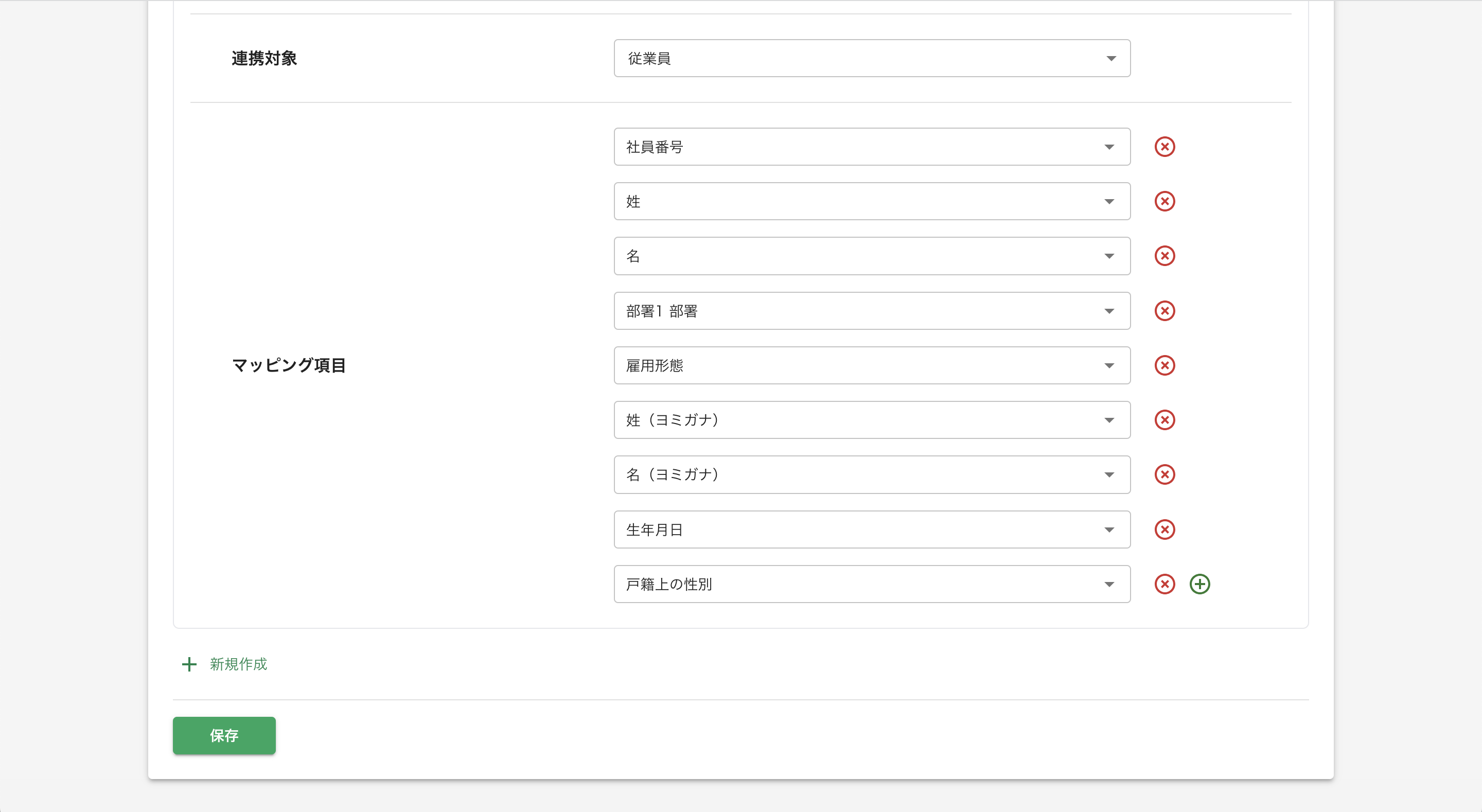Remove the 社員番号 mapping row
The image size is (1482, 812).
(x=1165, y=147)
